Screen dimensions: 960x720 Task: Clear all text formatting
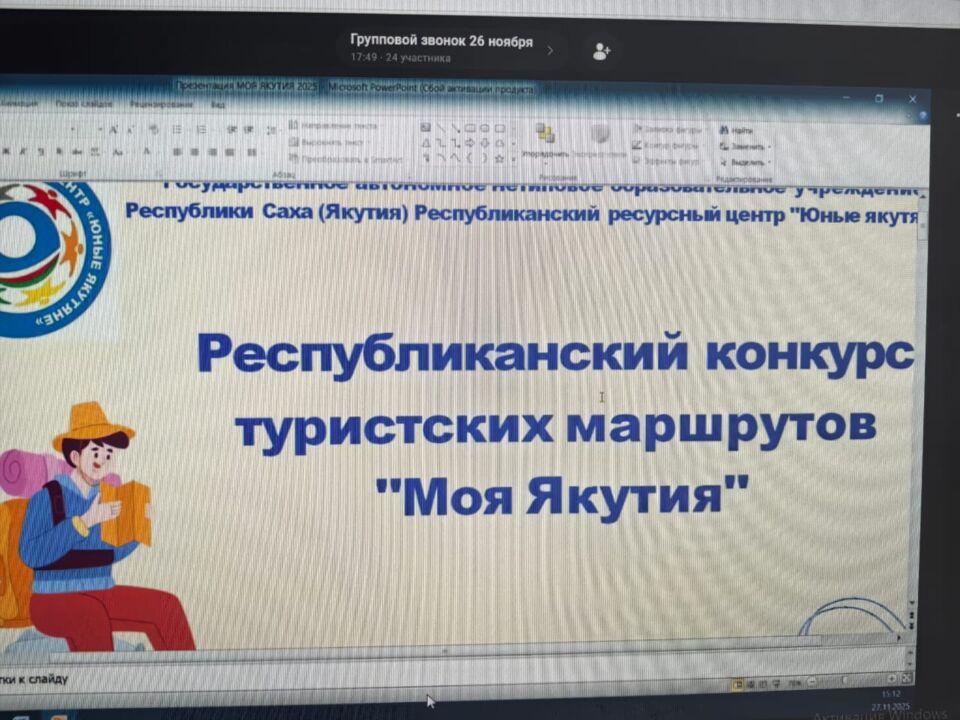pos(154,130)
